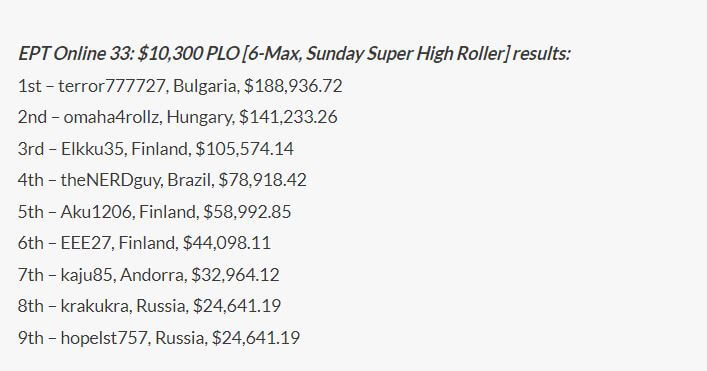Image resolution: width=707 pixels, height=371 pixels.
Task: Click the 8th place krakukra line
Action: click(x=149, y=306)
